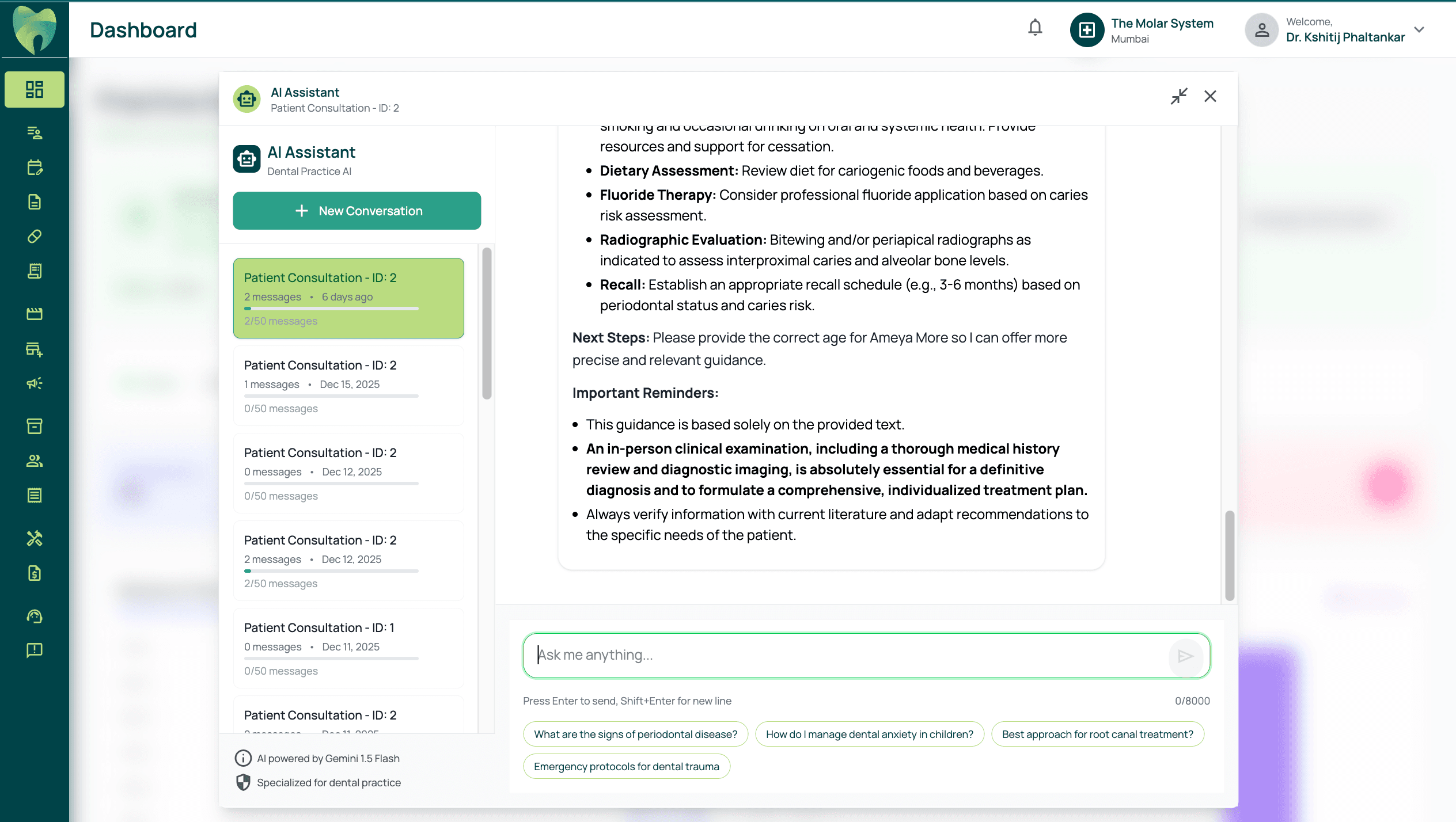Click the chat messages vertical scrollbar
This screenshot has width=1456, height=822.
[1229, 555]
